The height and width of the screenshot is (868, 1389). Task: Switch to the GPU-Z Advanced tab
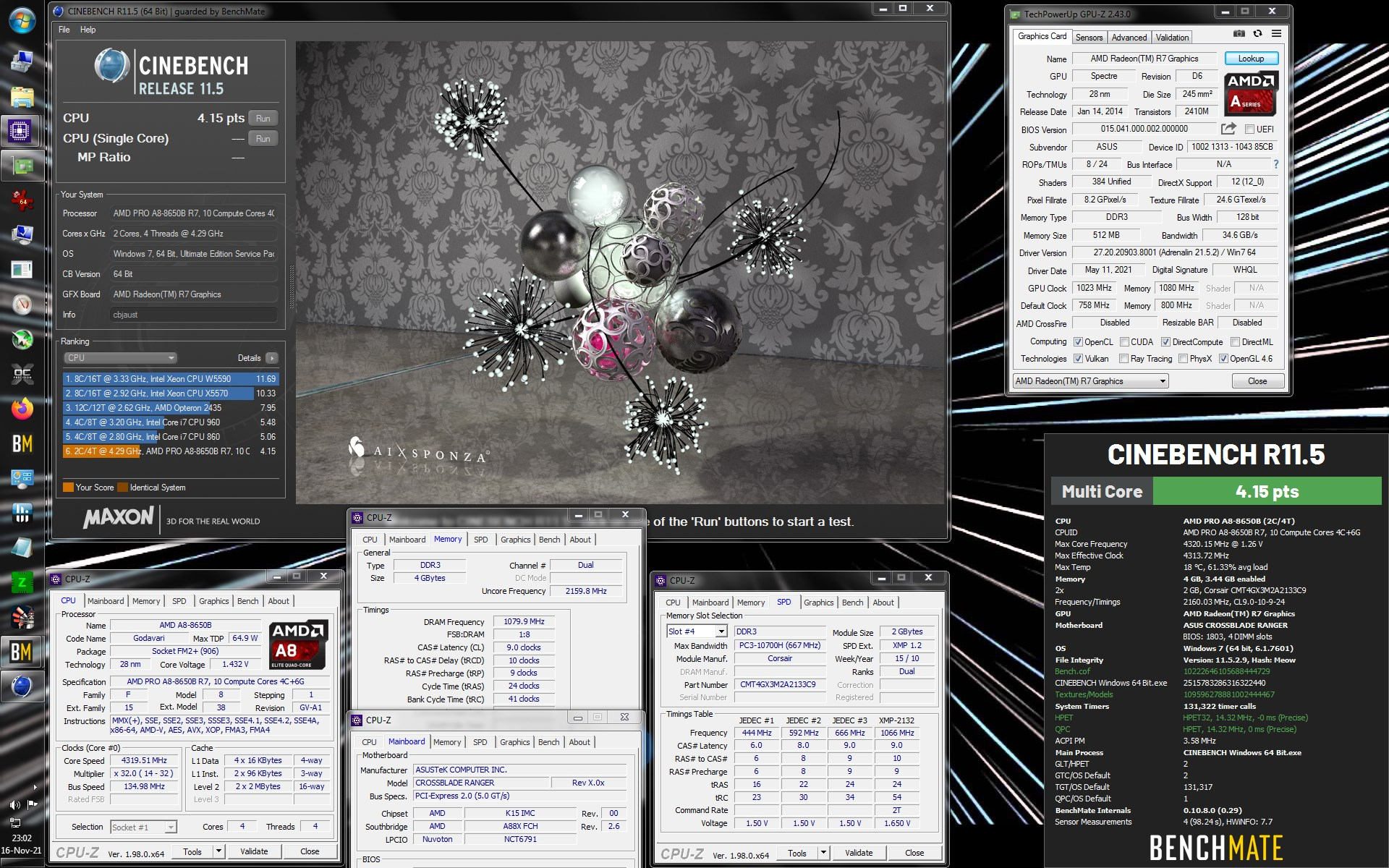coord(1129,38)
